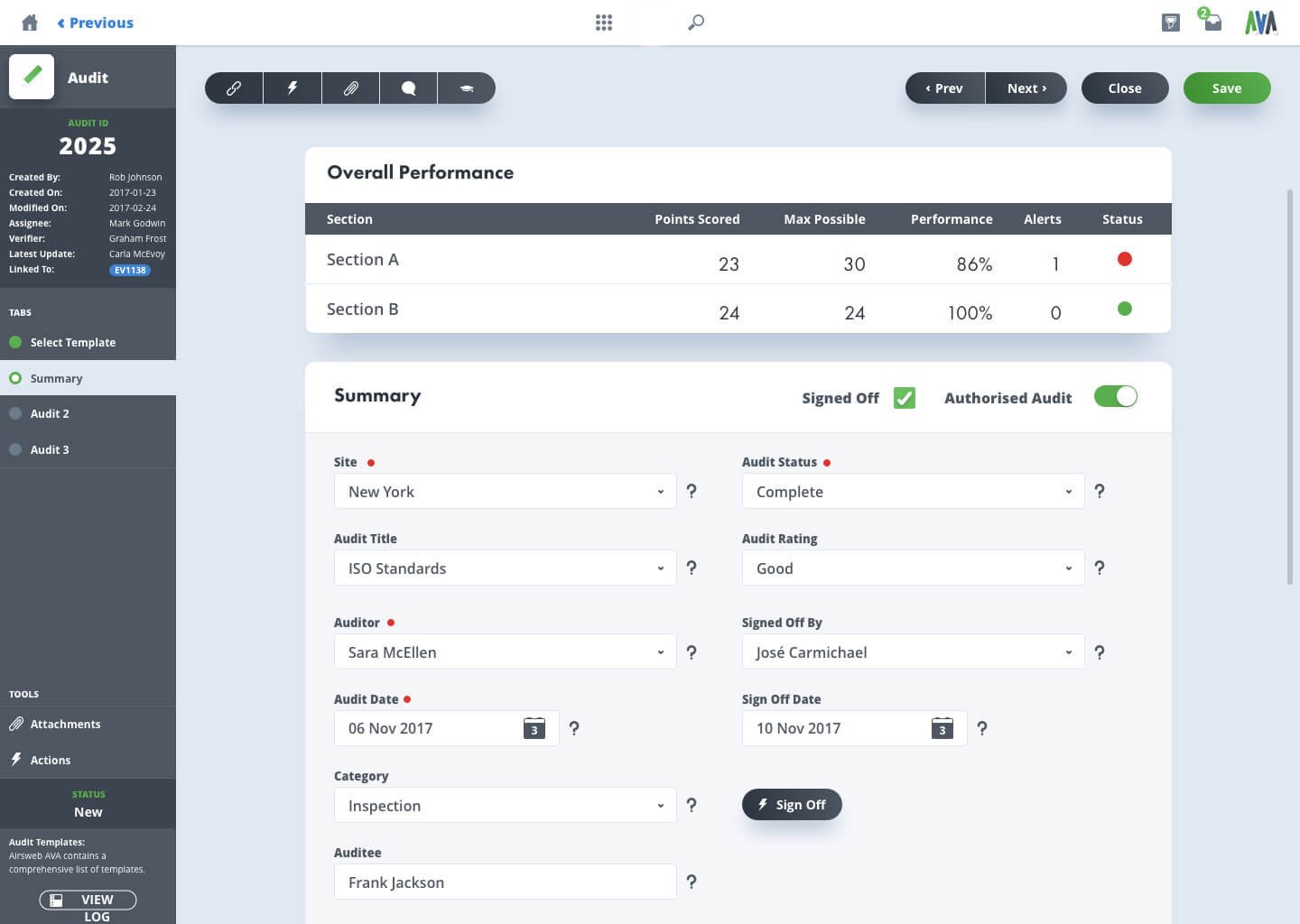The width and height of the screenshot is (1300, 924).
Task: Switch to the Summary tab
Action: click(x=88, y=378)
